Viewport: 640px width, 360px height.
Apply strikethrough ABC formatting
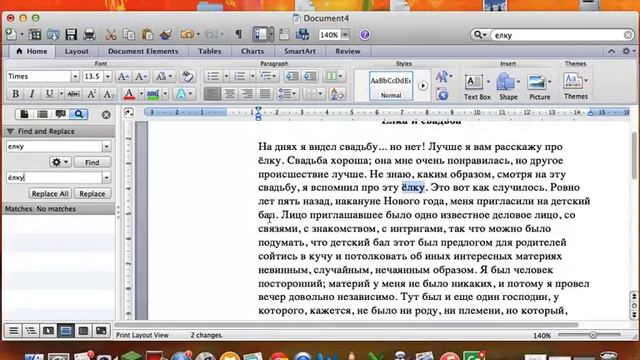[73, 94]
